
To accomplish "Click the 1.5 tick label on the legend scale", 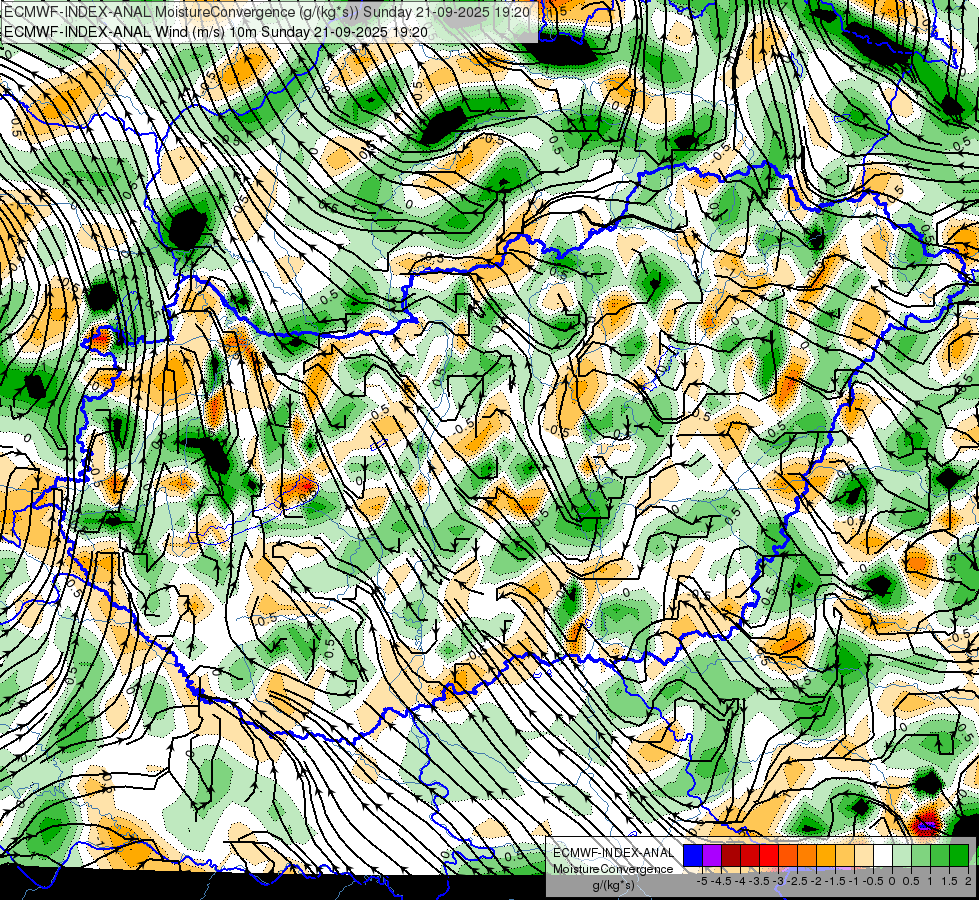I will 949,881.
